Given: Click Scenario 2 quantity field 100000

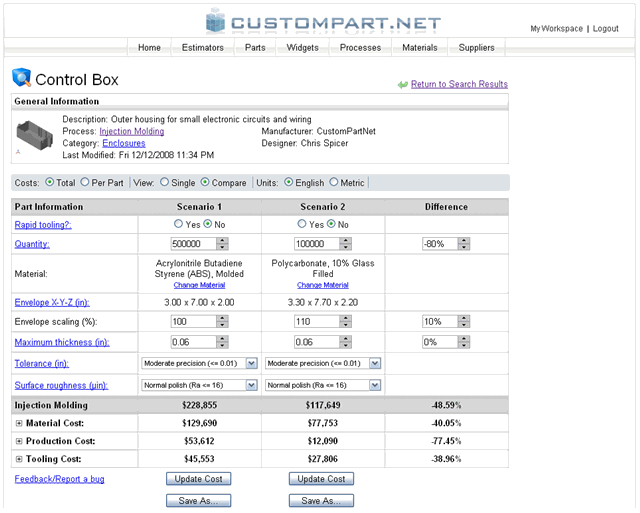Looking at the screenshot, I should (317, 244).
